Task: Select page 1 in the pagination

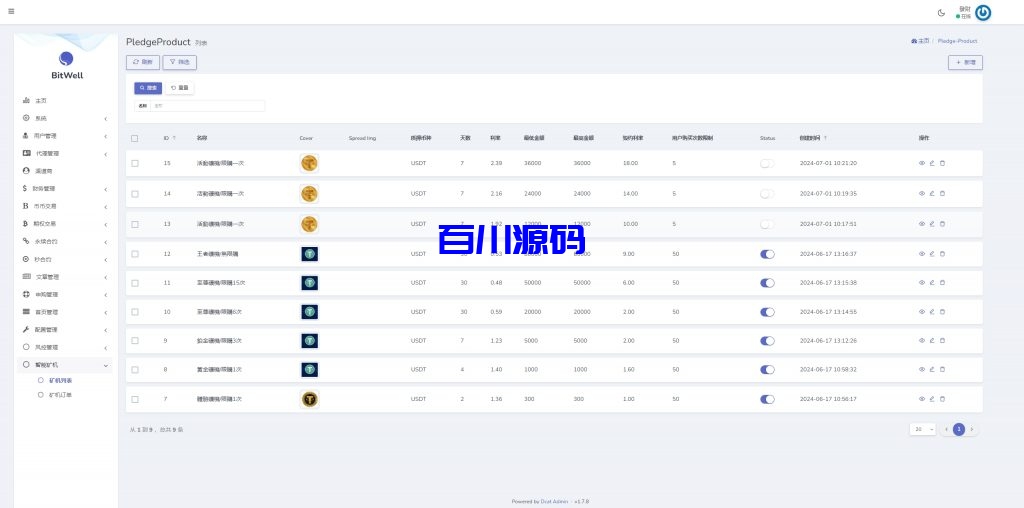Action: (959, 429)
